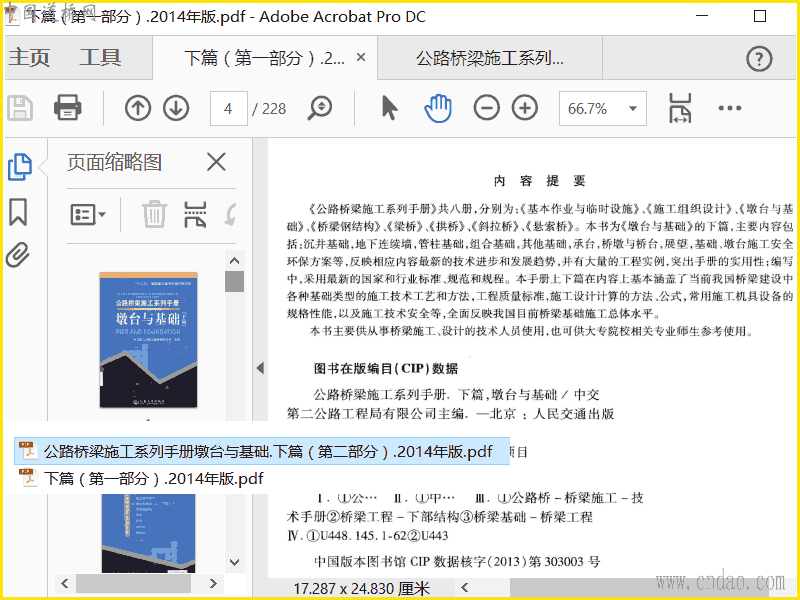Print the document with printer icon
This screenshot has width=800, height=600.
[67, 108]
